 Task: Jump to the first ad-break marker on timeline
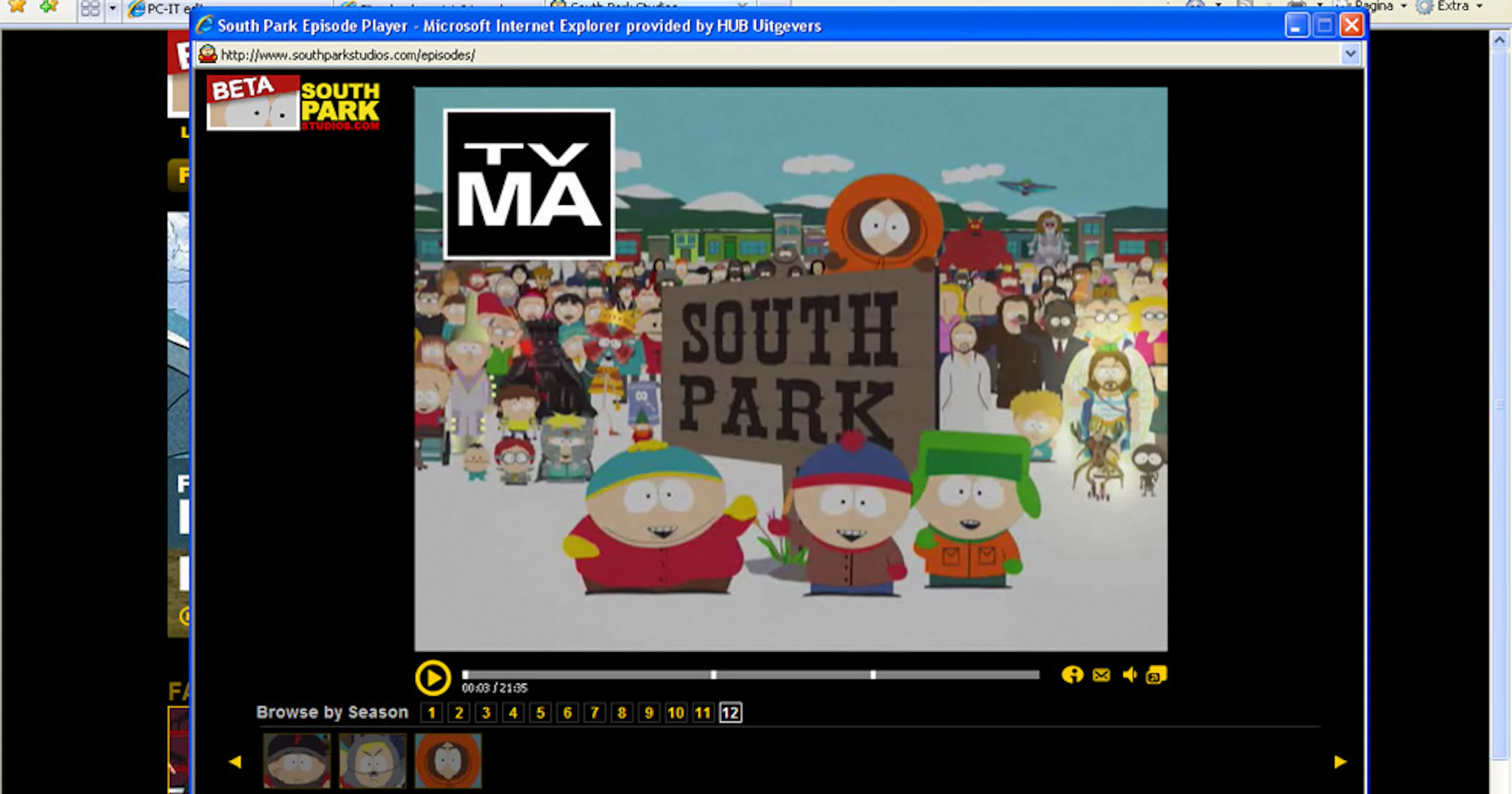tap(713, 675)
